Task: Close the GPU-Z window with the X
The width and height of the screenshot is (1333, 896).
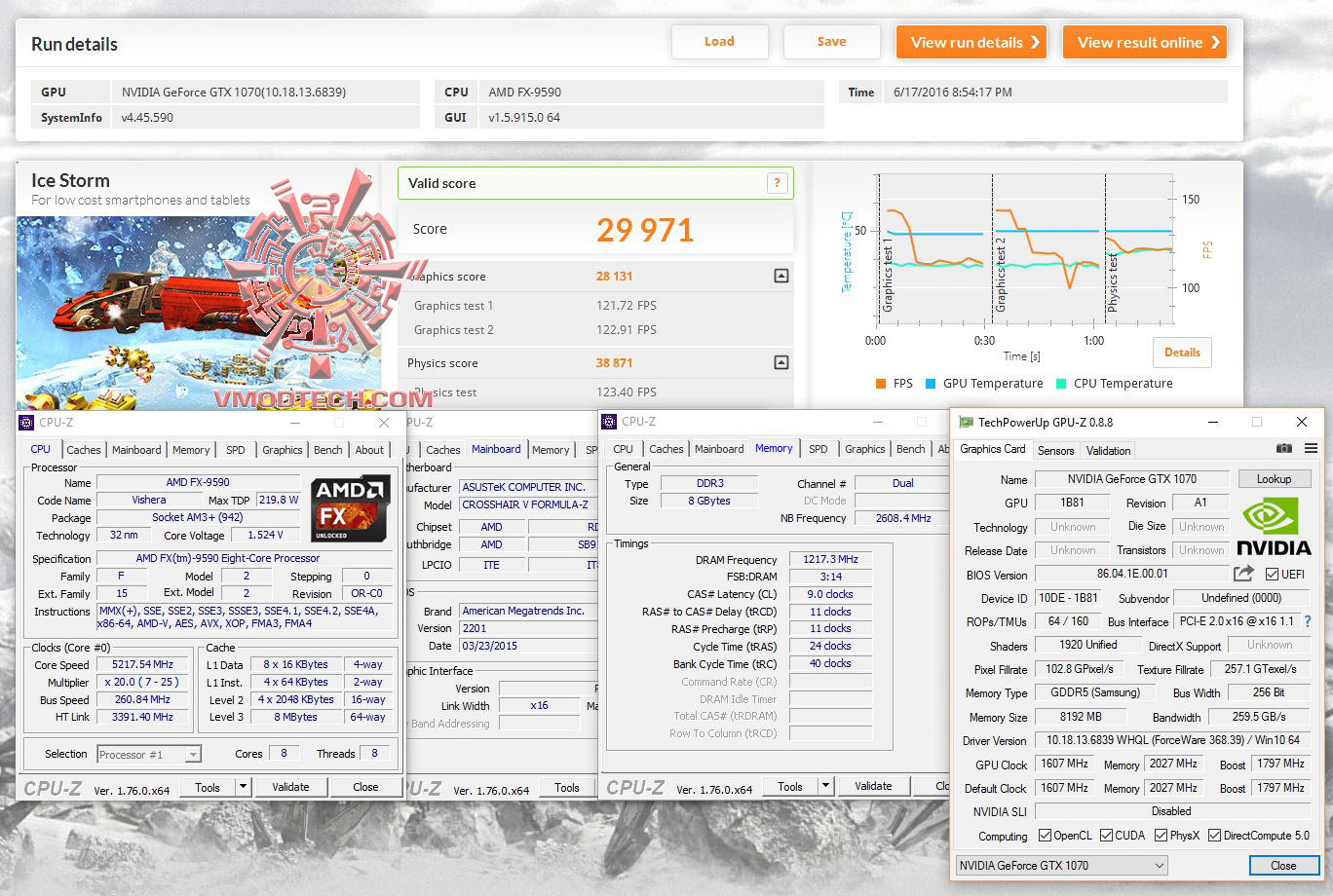Action: [x=1301, y=422]
